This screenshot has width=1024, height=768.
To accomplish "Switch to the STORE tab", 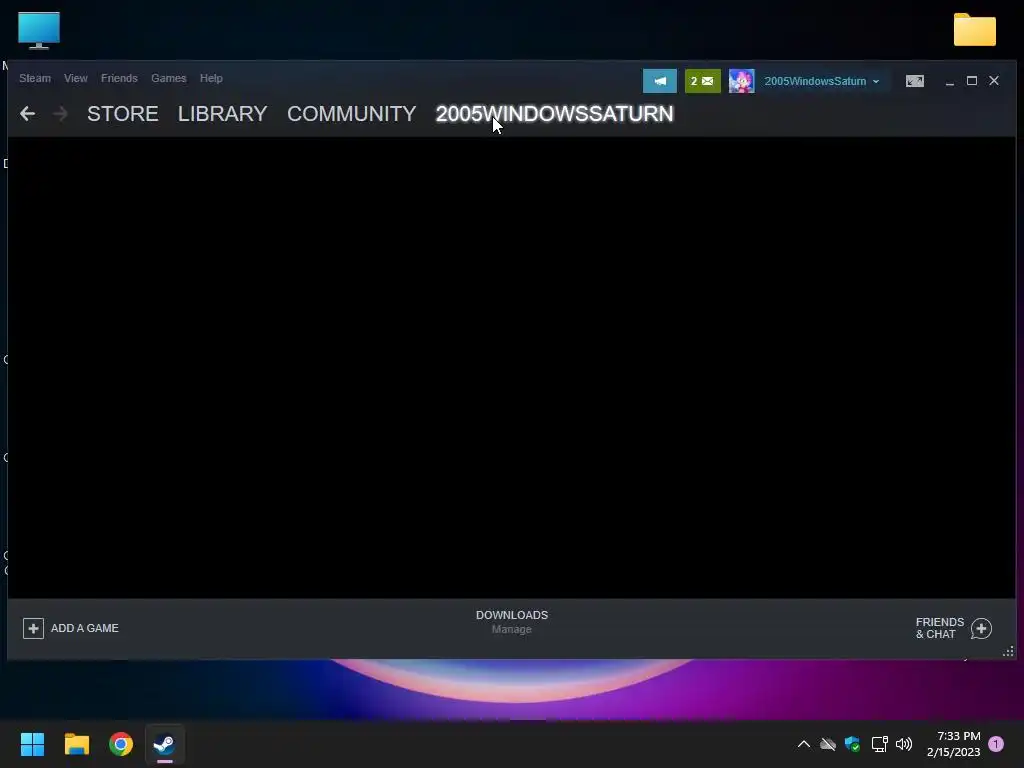I will [123, 114].
